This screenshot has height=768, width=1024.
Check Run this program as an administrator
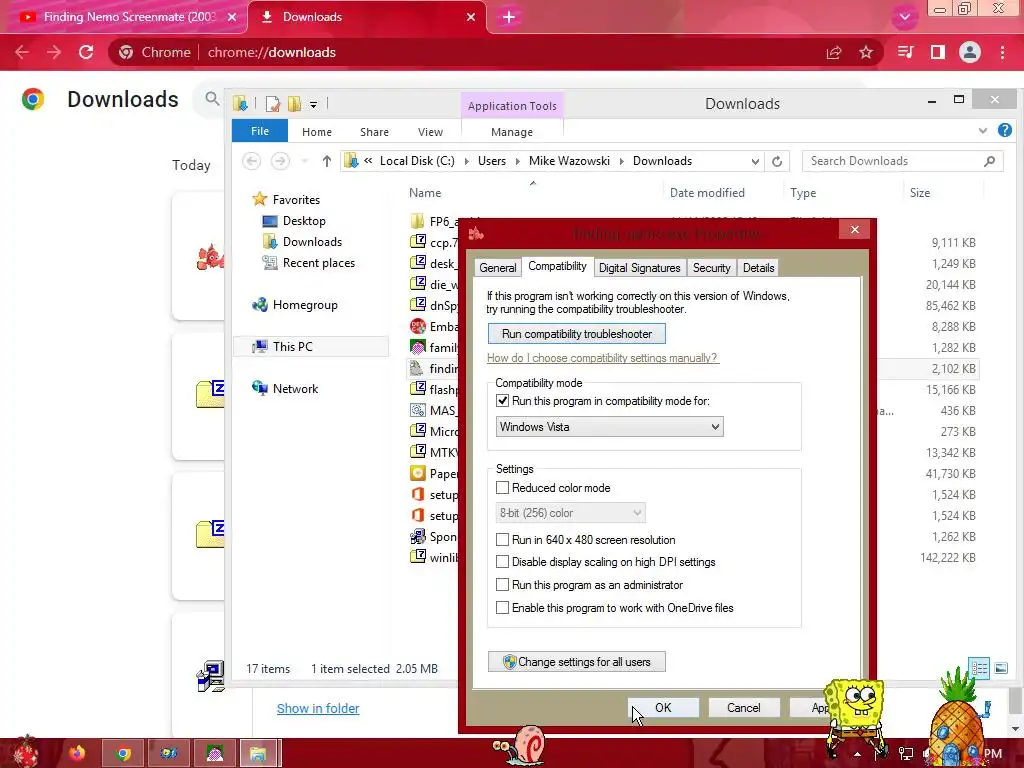pos(502,584)
